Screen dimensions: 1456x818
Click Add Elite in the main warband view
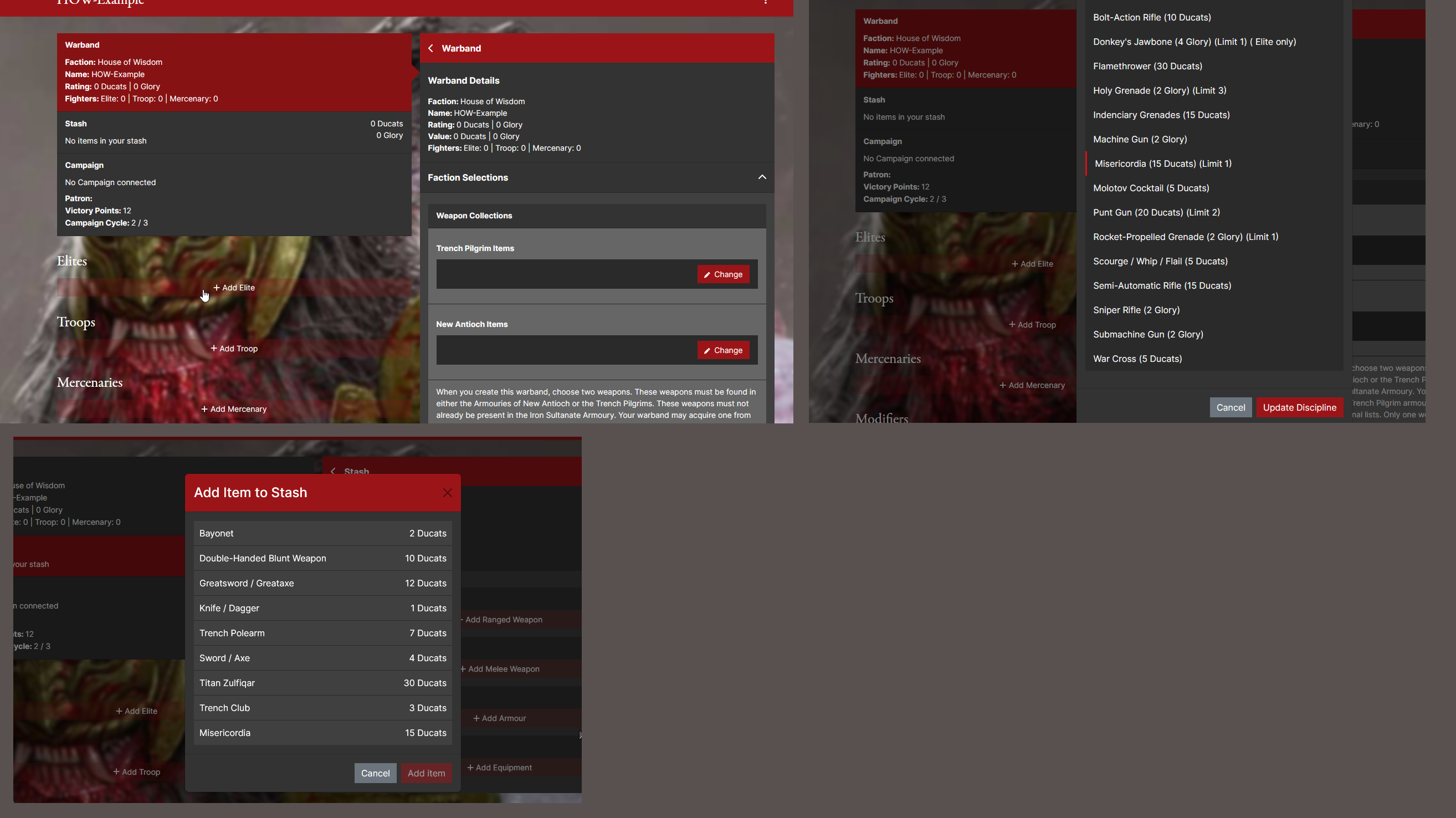click(234, 287)
